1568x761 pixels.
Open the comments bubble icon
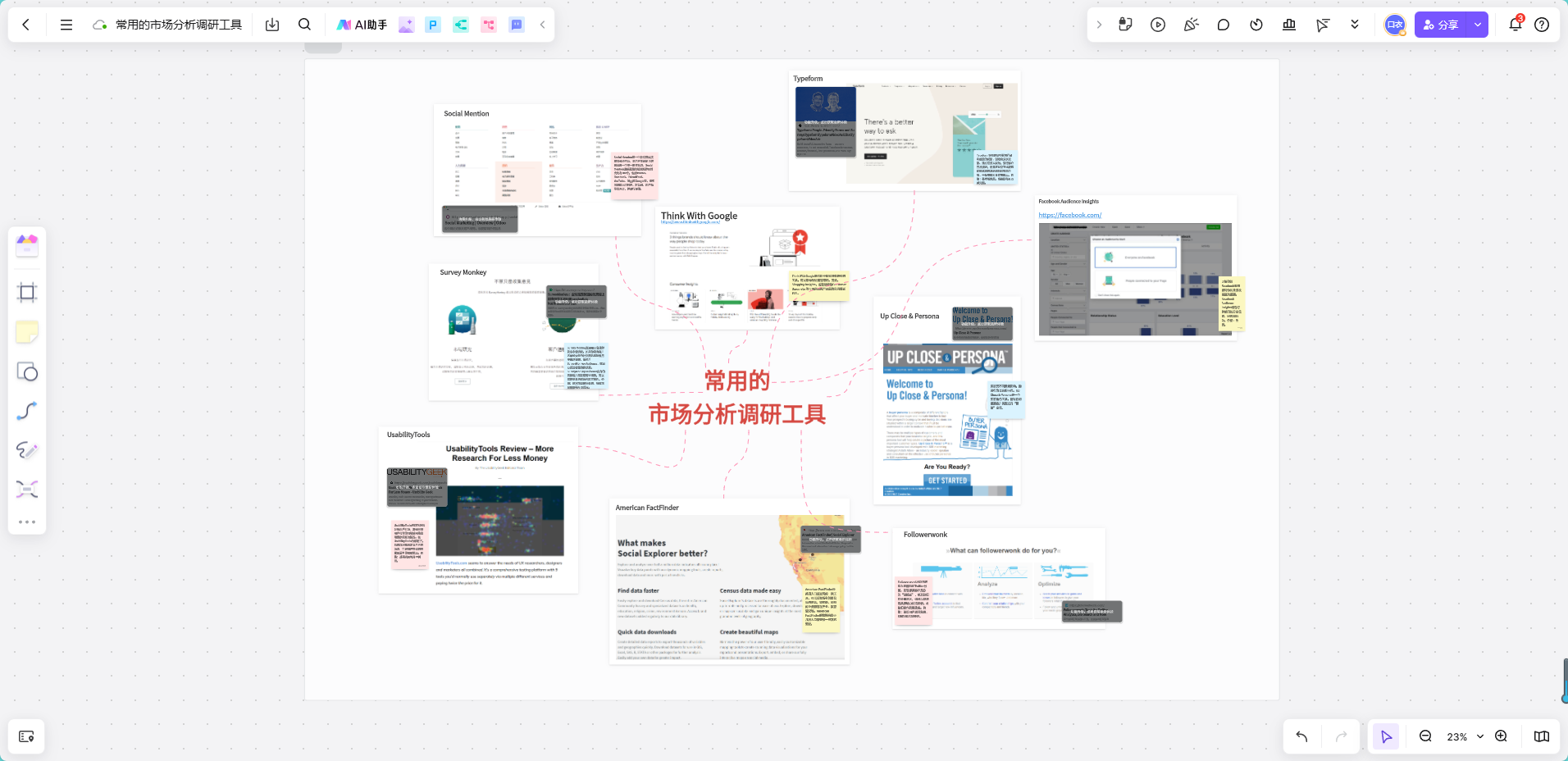click(x=1224, y=25)
